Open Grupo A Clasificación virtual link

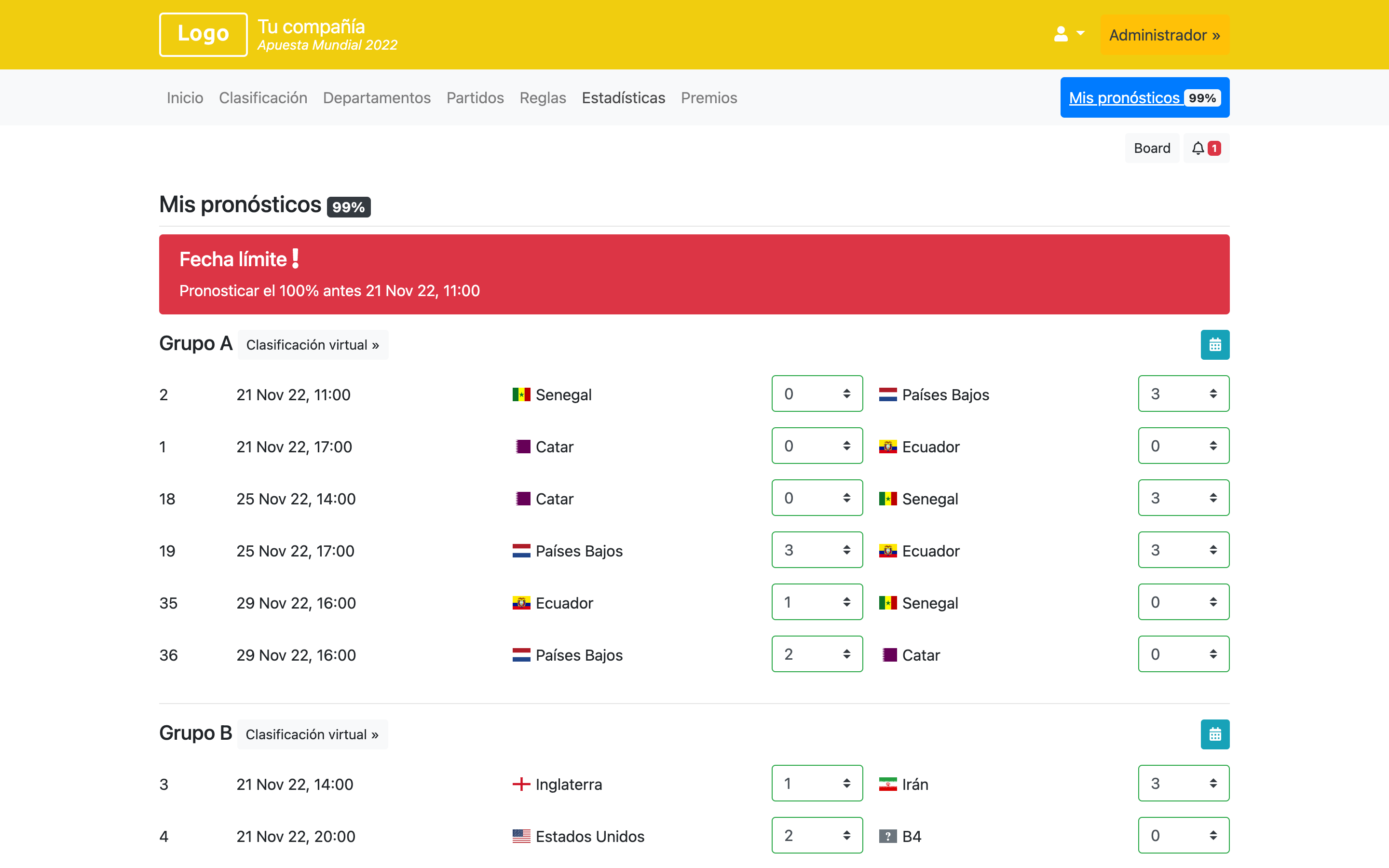pos(313,344)
